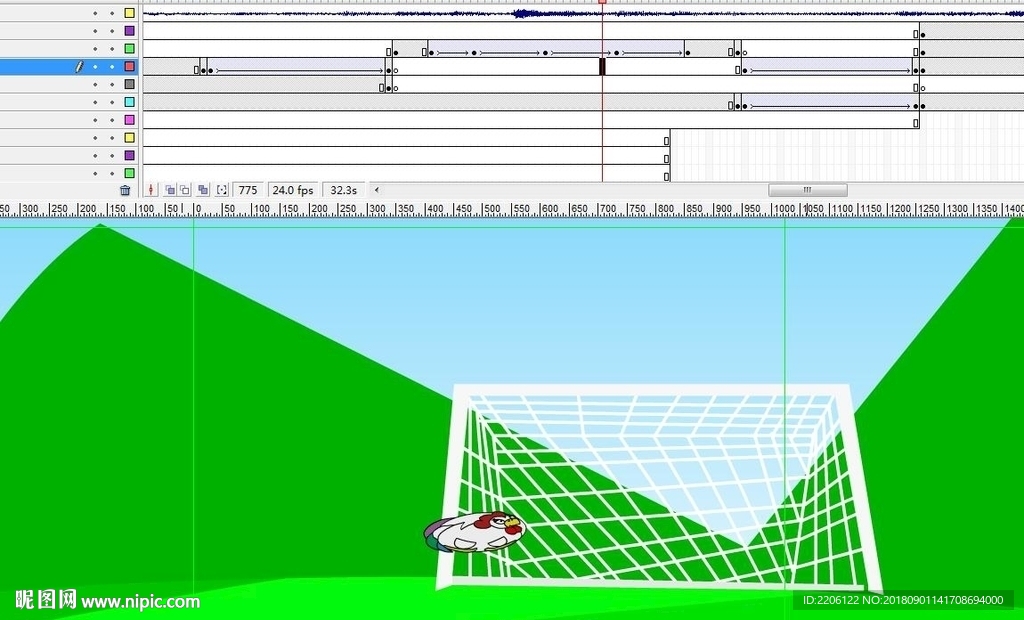Image resolution: width=1024 pixels, height=620 pixels.
Task: Hide the cyan-swatch layer
Action: coord(95,102)
